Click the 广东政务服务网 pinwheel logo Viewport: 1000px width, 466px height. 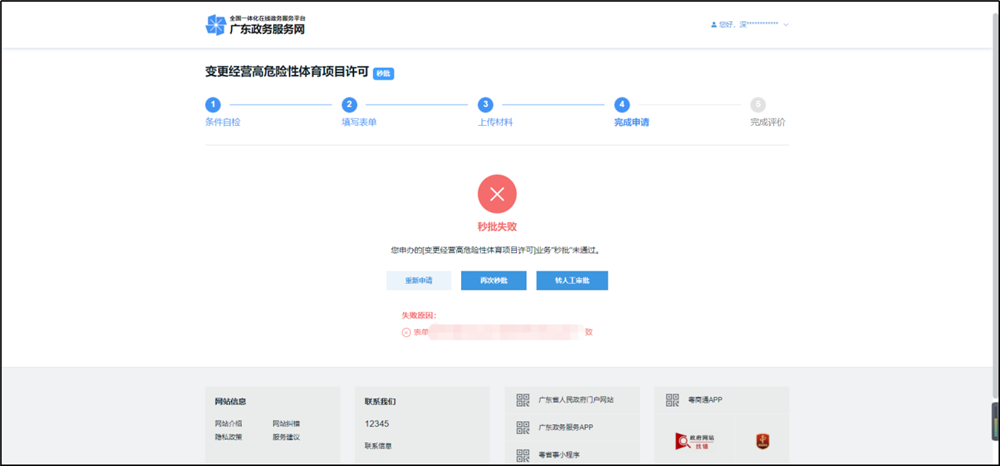[x=215, y=25]
